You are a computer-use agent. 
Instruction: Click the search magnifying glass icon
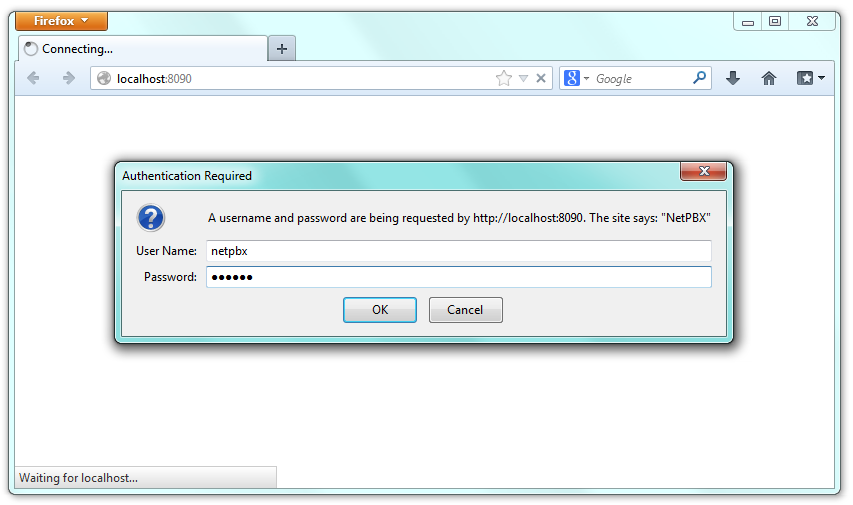pos(699,78)
